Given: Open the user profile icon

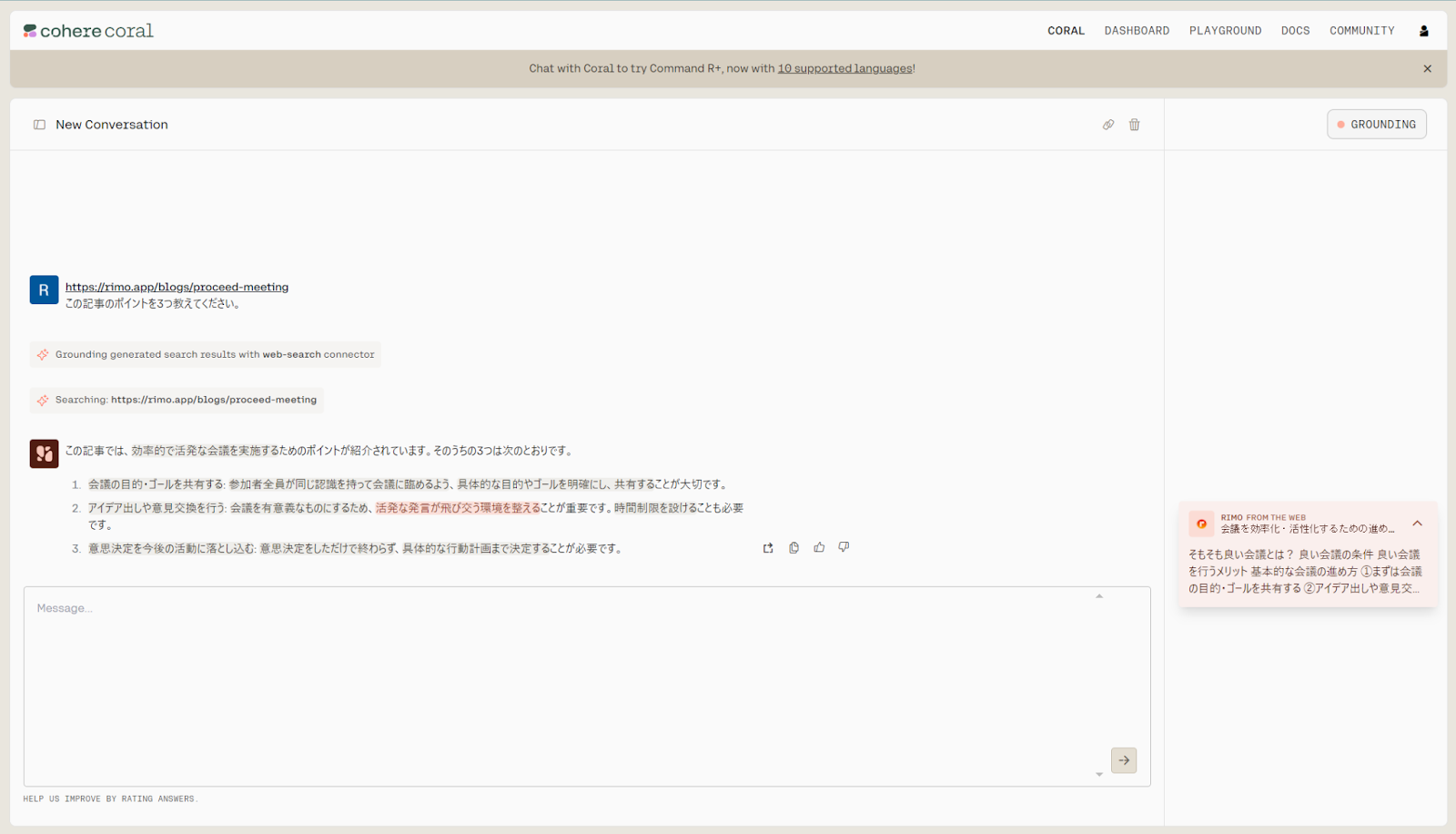Looking at the screenshot, I should (1423, 31).
